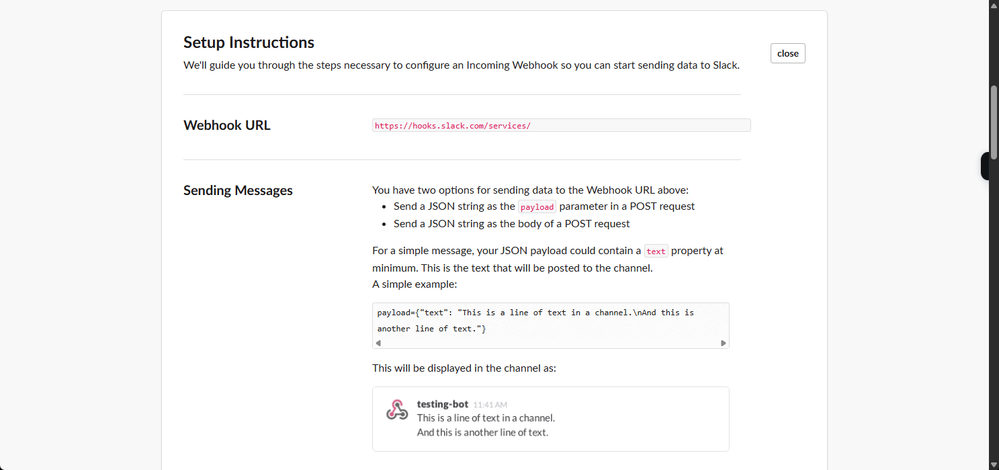Click the Sending Messages section heading

click(238, 190)
